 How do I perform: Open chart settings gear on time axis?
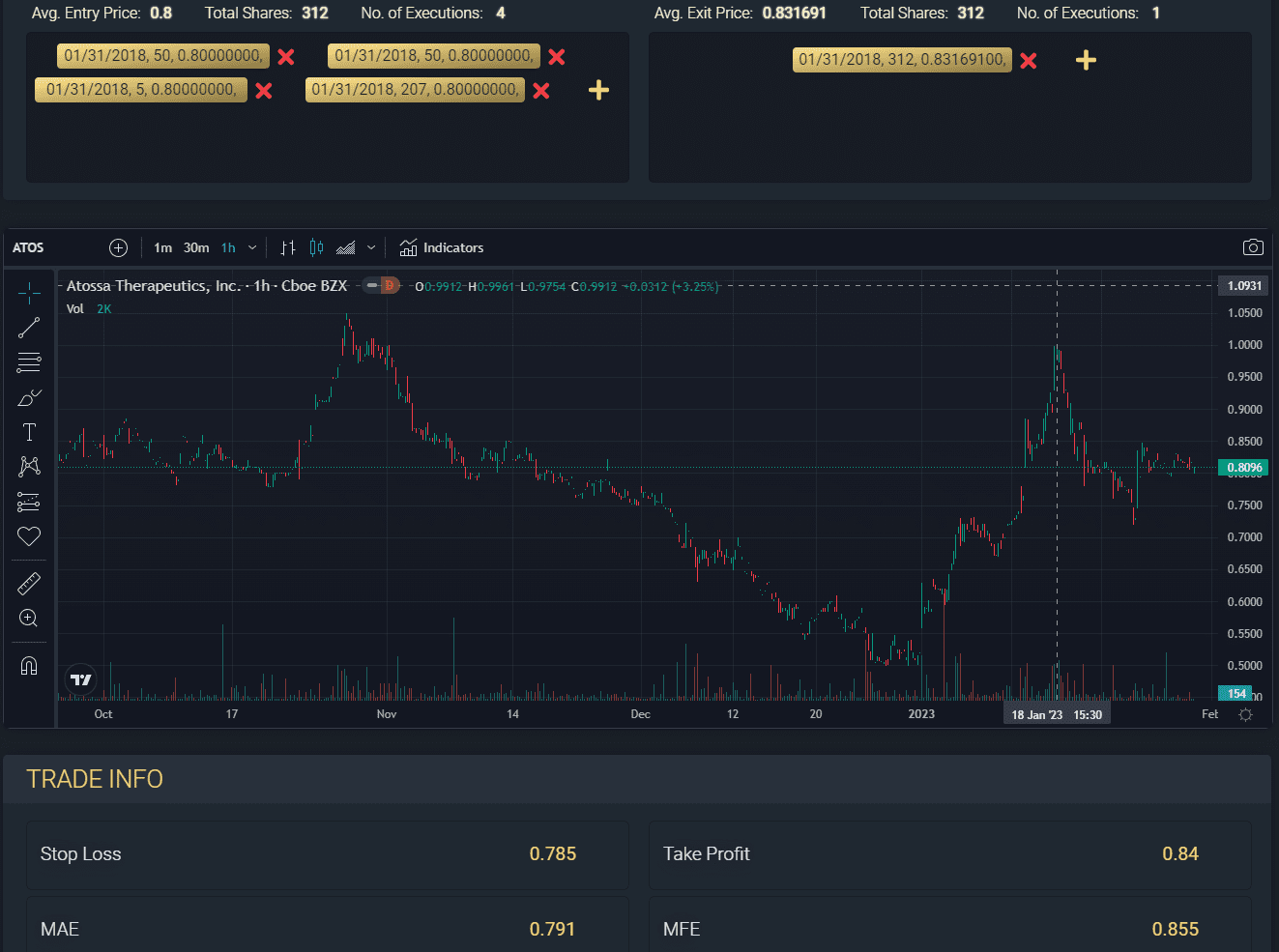point(1245,715)
